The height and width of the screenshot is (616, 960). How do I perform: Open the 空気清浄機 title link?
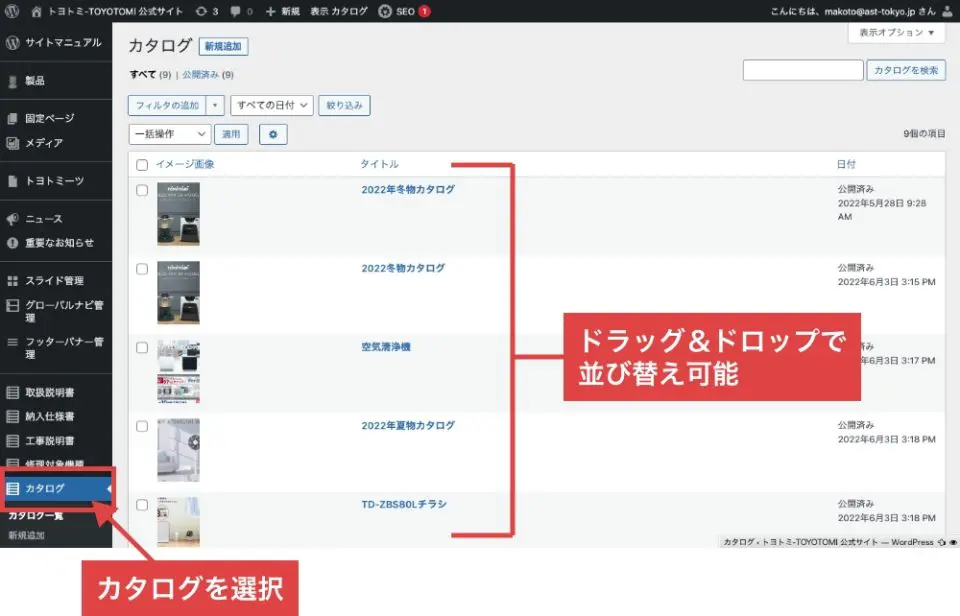point(386,347)
